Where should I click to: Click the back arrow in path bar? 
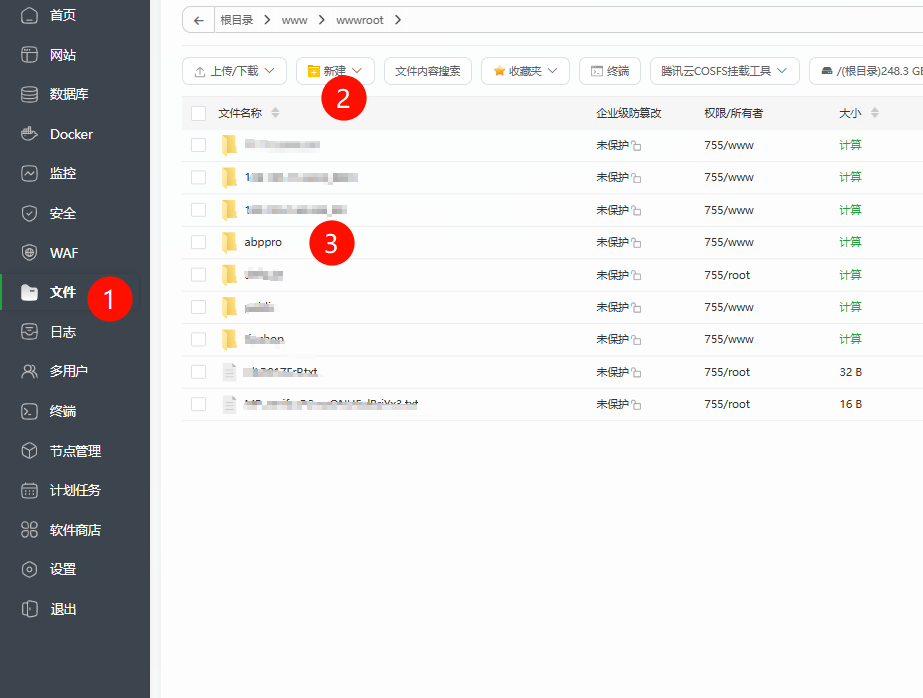(199, 20)
